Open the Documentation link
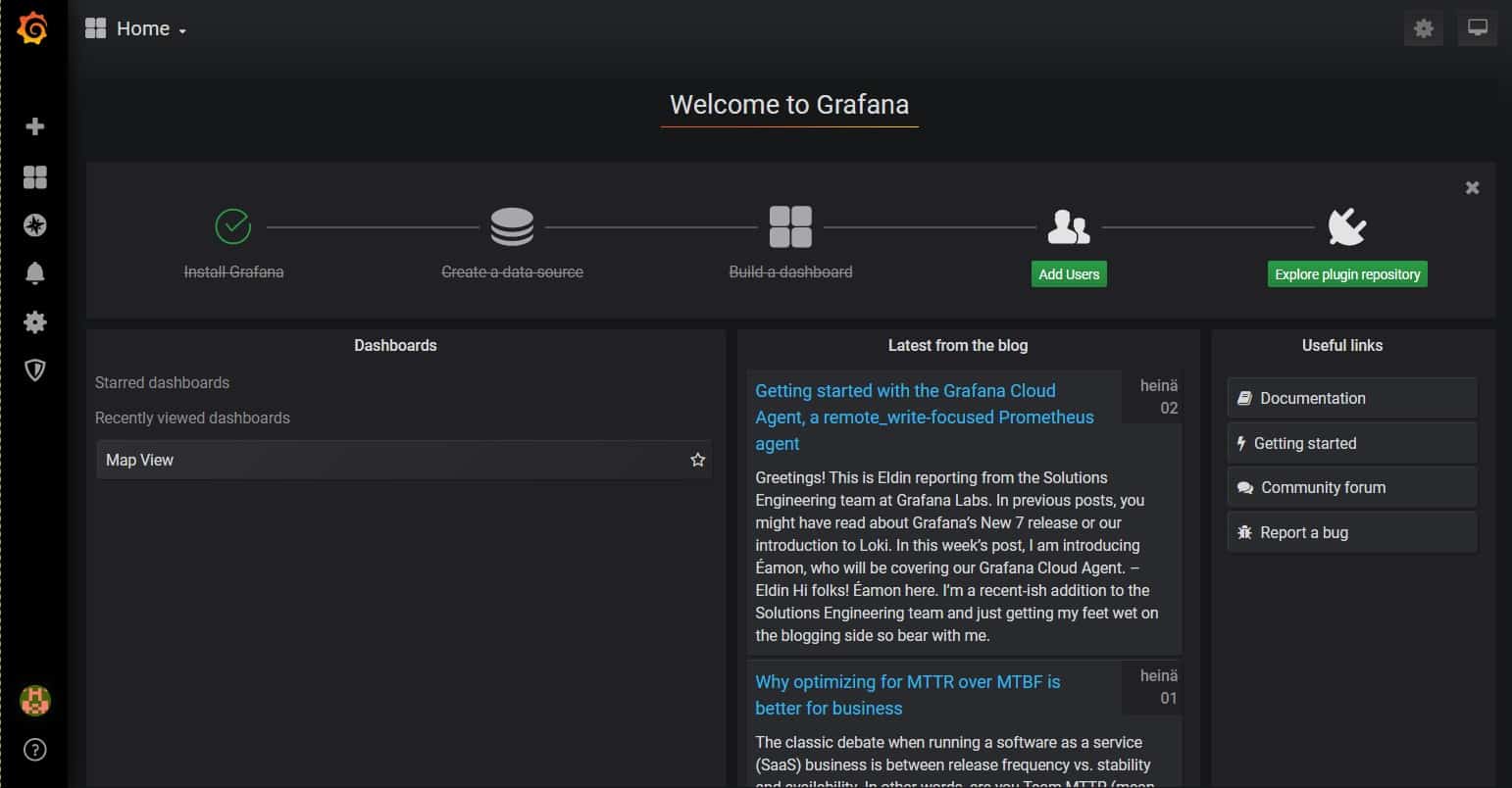This screenshot has width=1512, height=788. (x=1351, y=398)
